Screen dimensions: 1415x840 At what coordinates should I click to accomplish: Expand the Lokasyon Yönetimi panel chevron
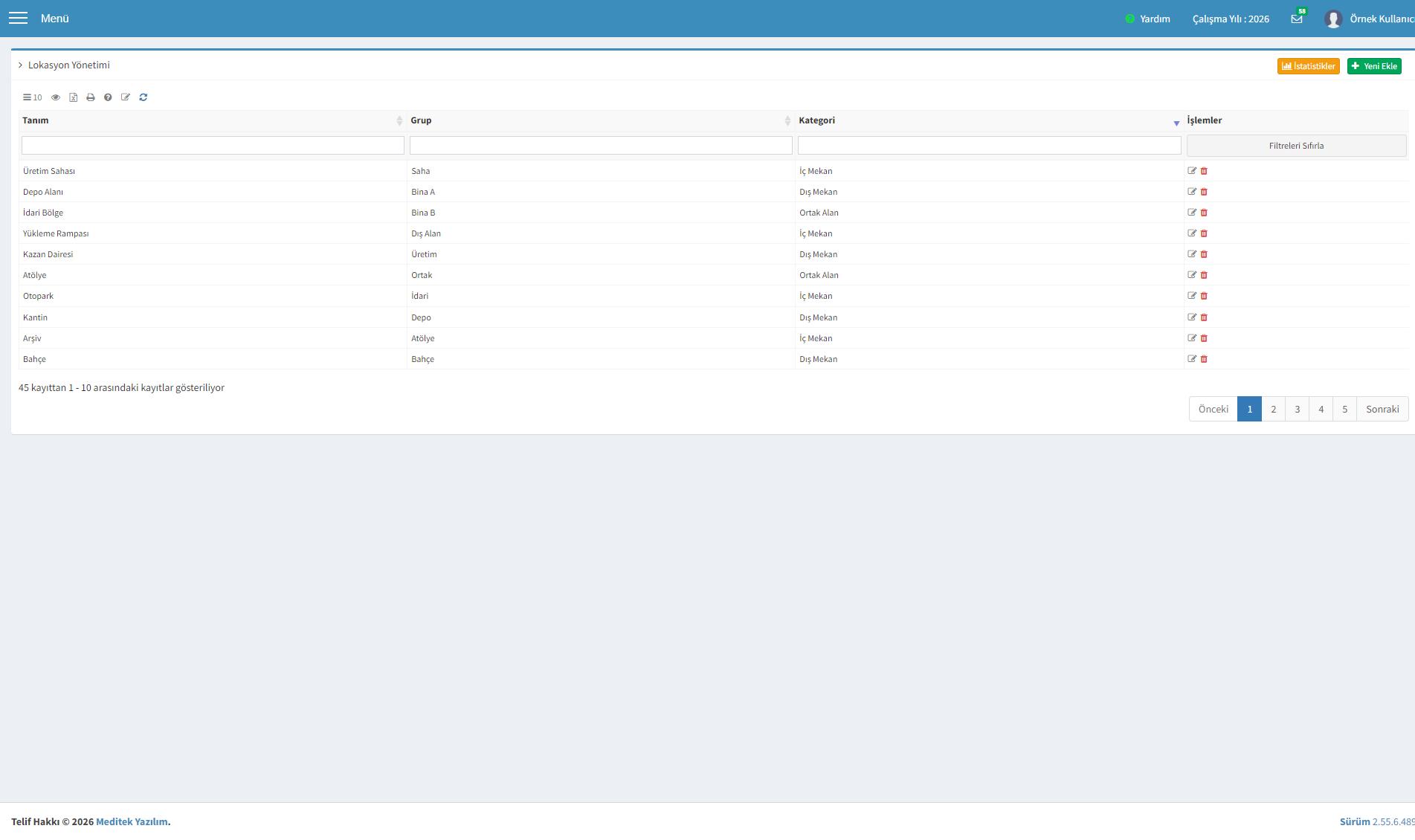click(x=21, y=65)
